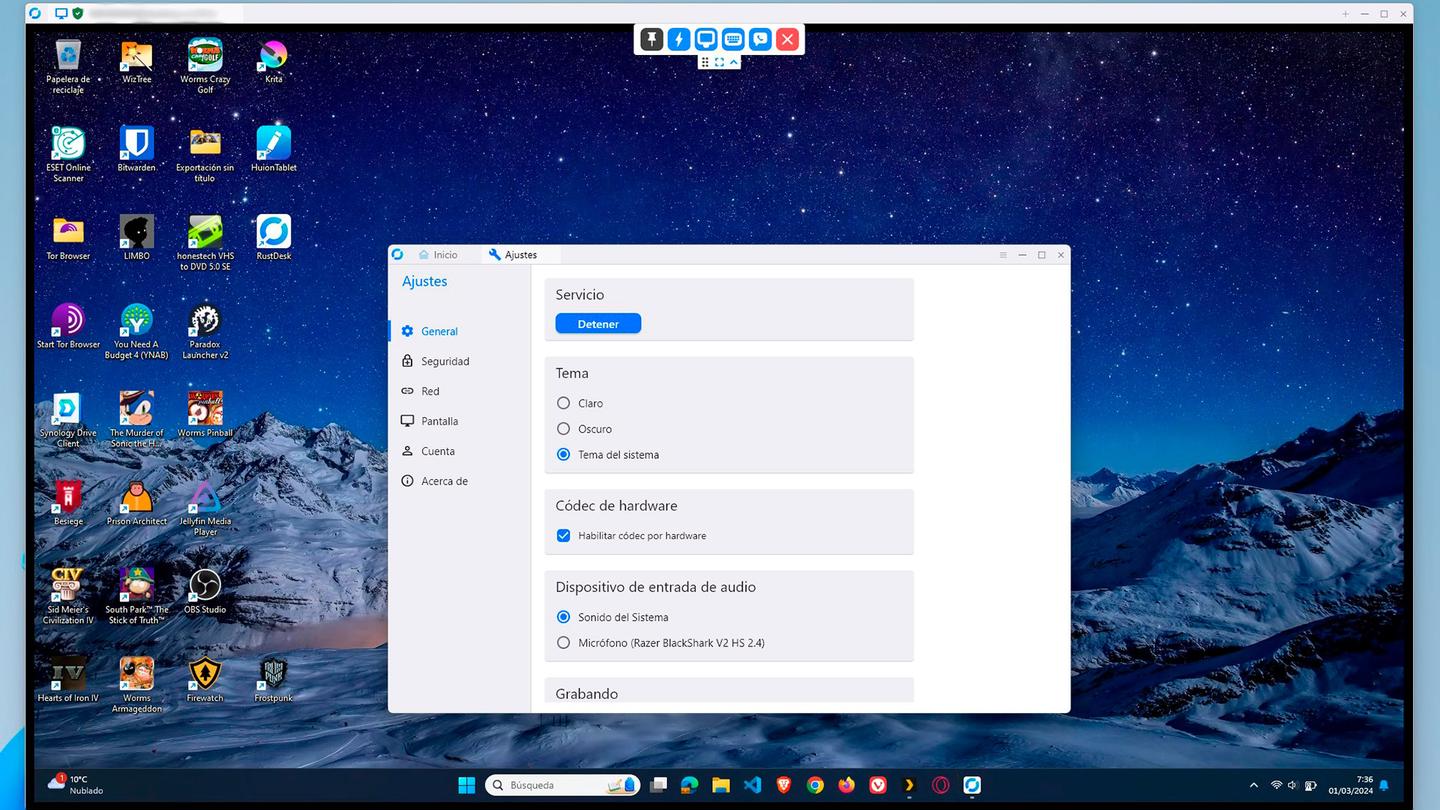
Task: Select the Claro theme option
Action: [564, 403]
